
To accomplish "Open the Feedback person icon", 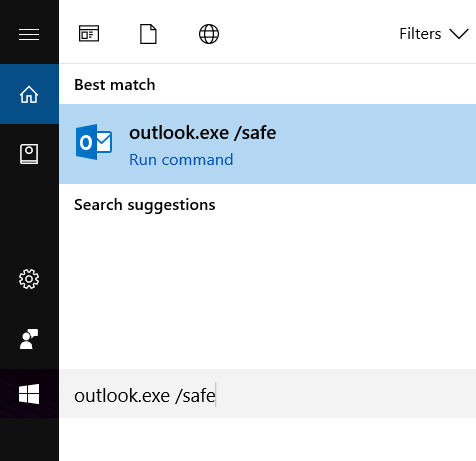I will 29,339.
